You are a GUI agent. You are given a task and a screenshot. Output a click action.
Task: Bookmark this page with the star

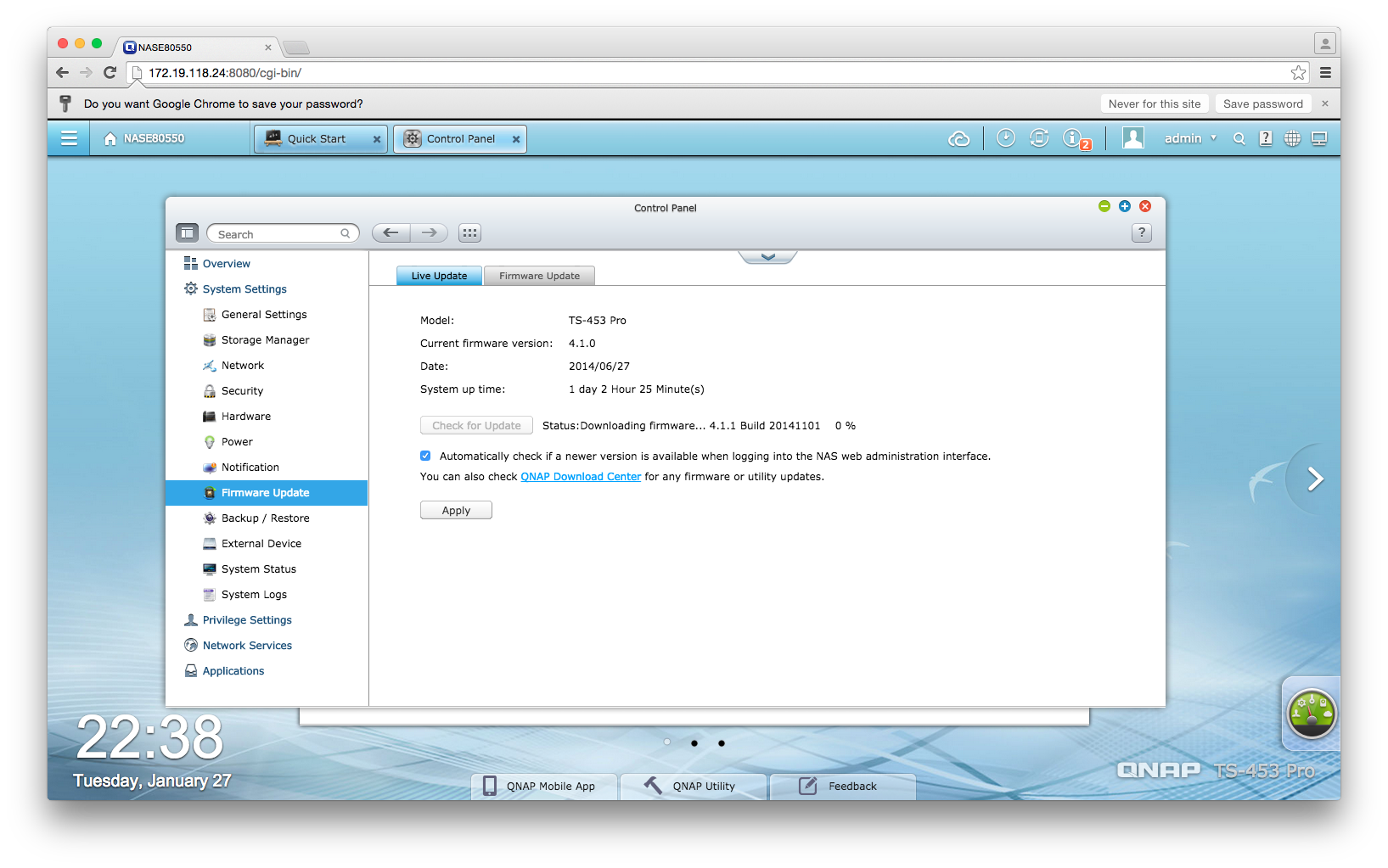(x=1298, y=73)
